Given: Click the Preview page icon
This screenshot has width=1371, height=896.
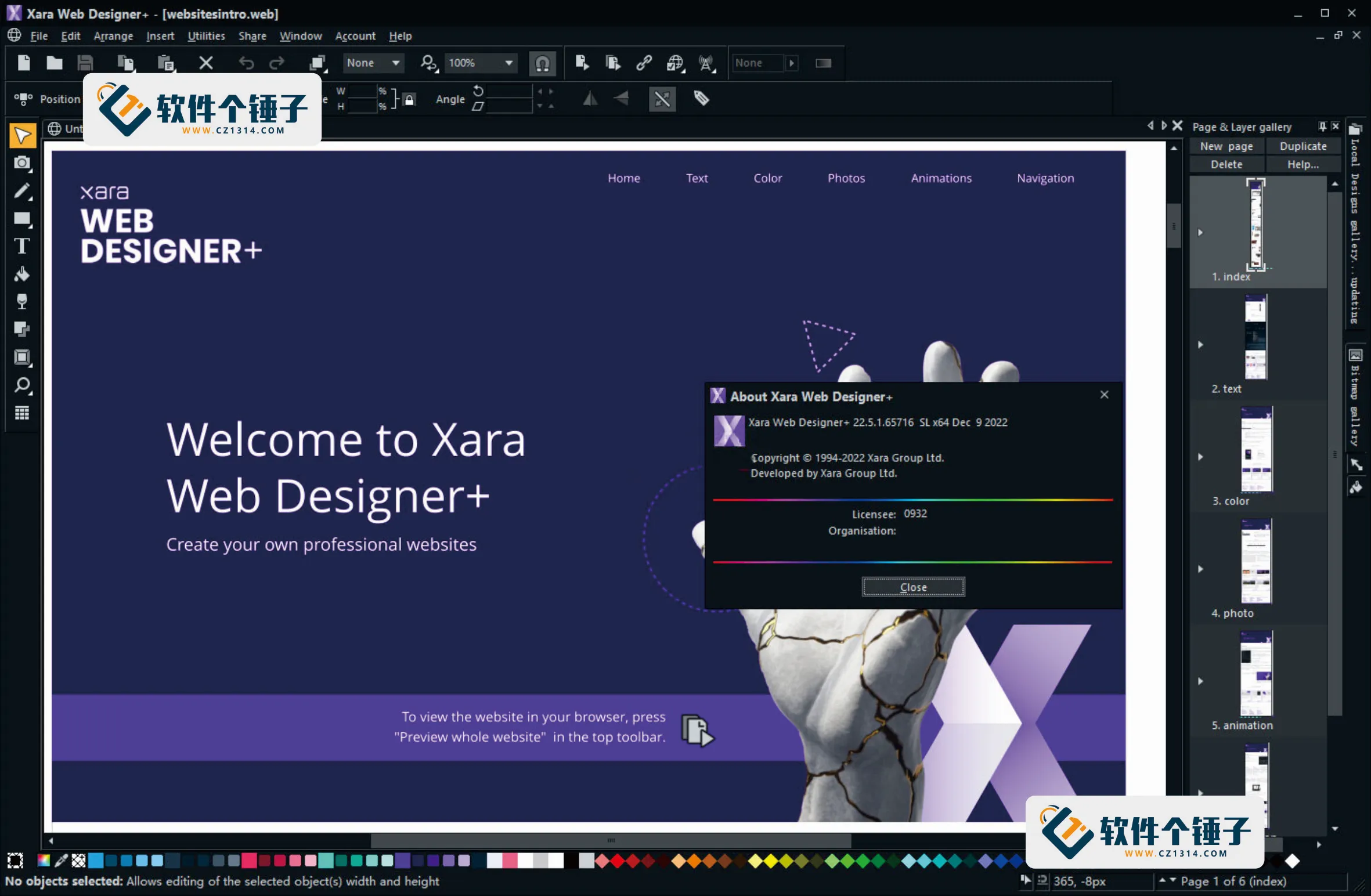Looking at the screenshot, I should pyautogui.click(x=582, y=63).
